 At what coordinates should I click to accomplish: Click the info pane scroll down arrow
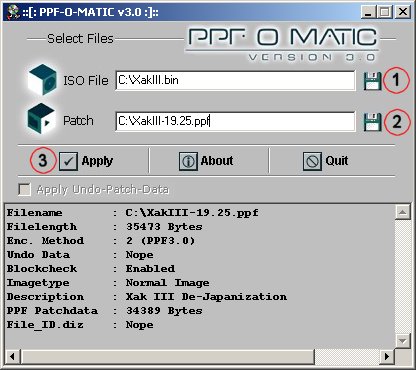click(403, 341)
